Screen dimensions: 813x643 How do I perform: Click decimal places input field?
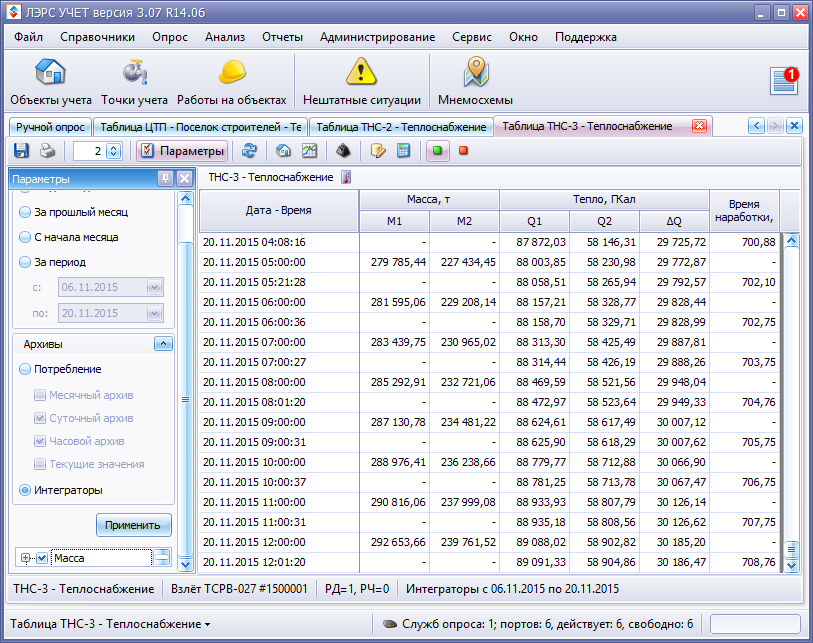(89, 151)
